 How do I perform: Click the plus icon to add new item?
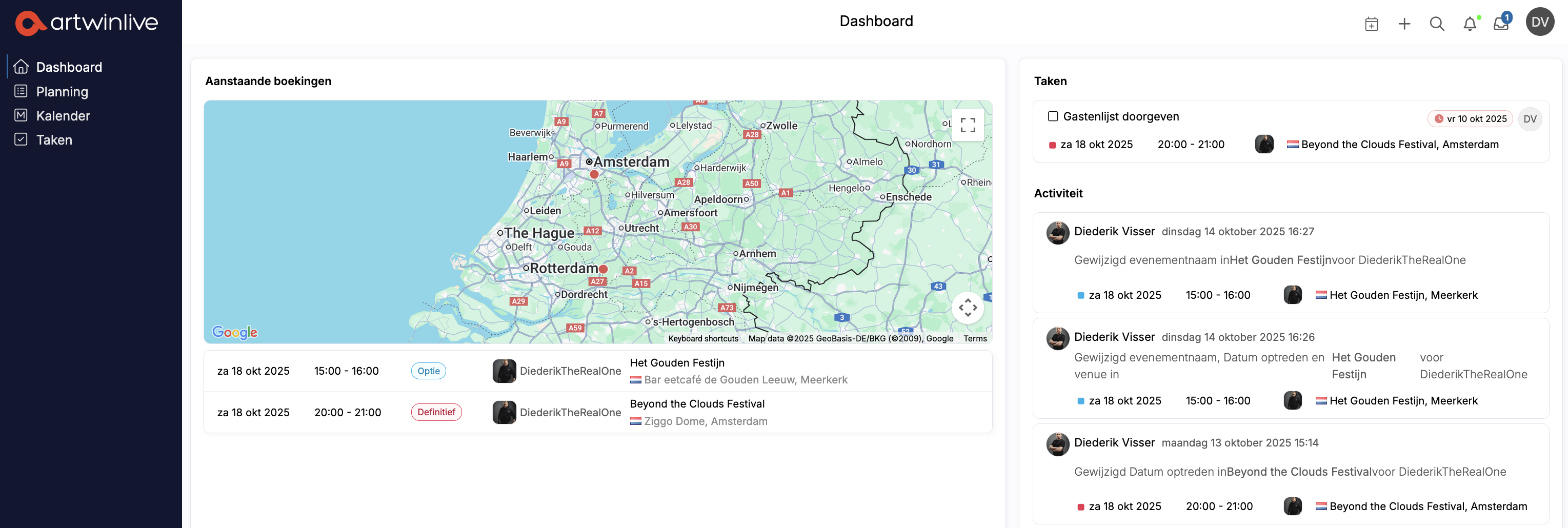tap(1404, 24)
